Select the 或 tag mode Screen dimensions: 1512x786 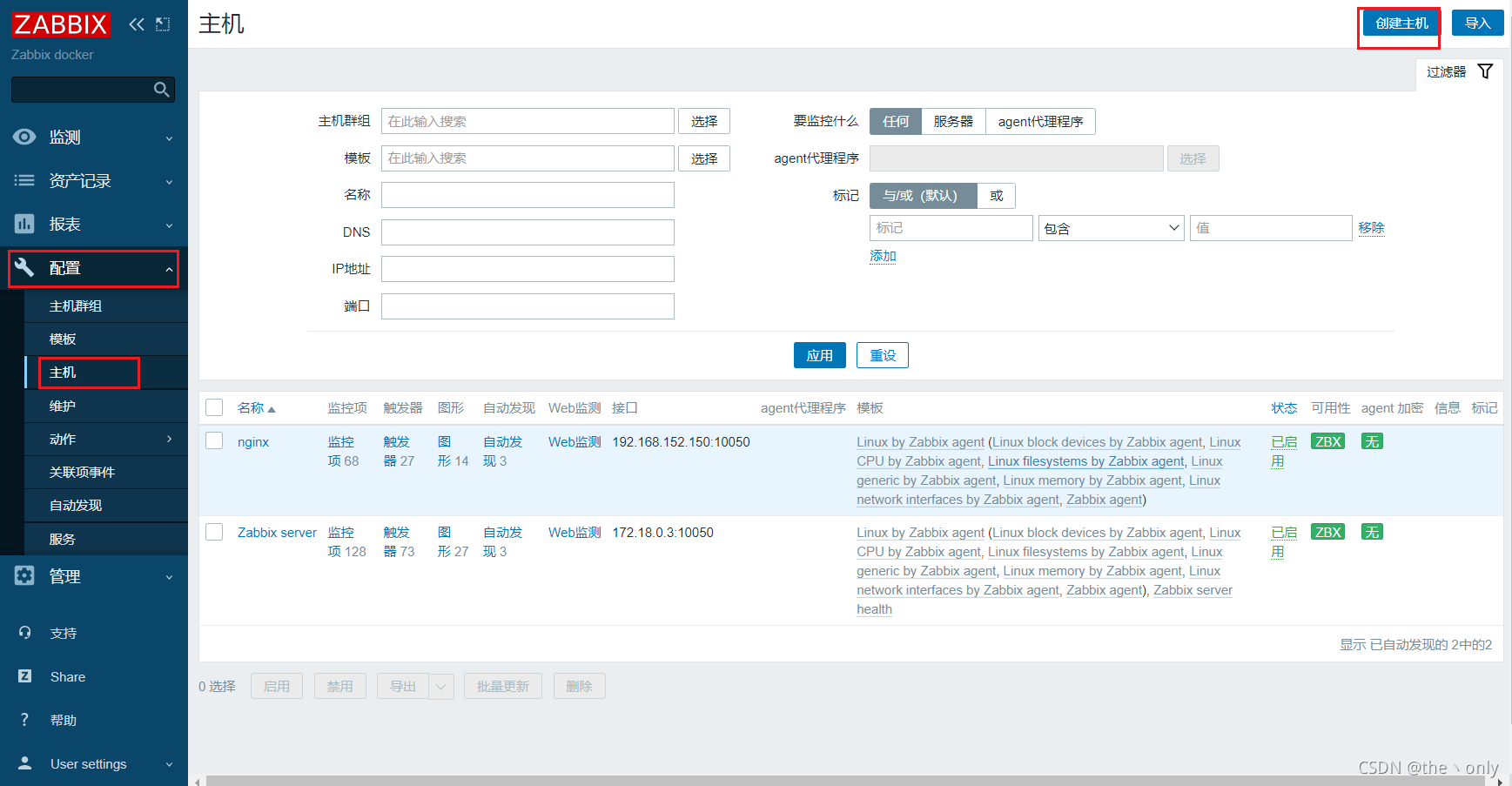click(997, 195)
